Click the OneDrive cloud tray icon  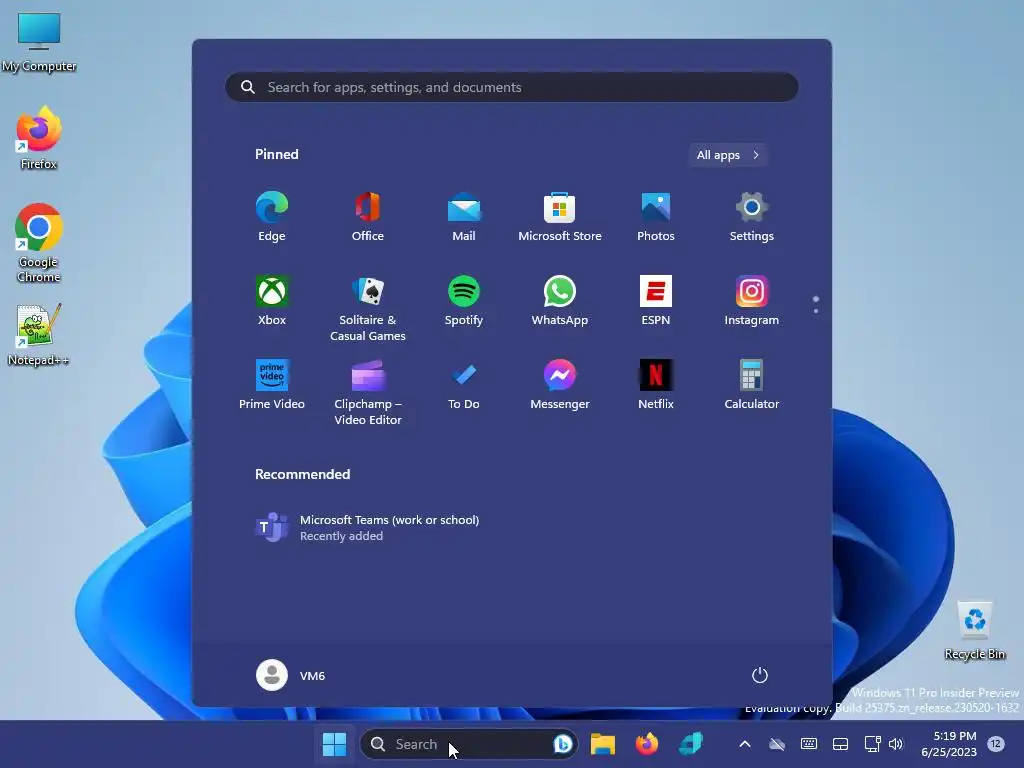tap(776, 744)
